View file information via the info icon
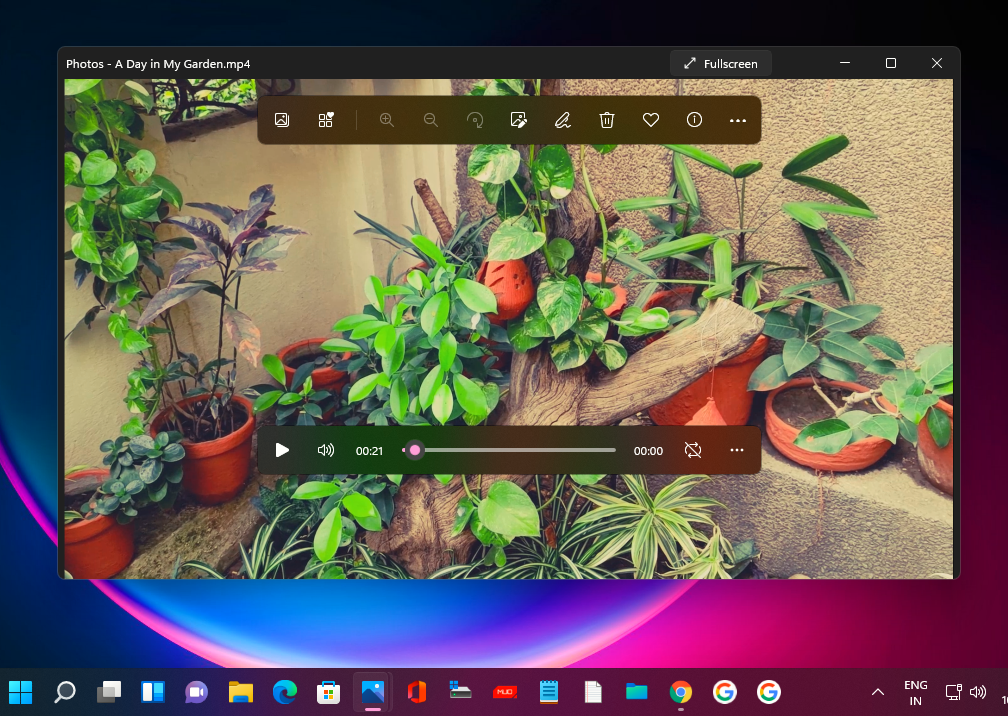The height and width of the screenshot is (716, 1008). (x=694, y=120)
